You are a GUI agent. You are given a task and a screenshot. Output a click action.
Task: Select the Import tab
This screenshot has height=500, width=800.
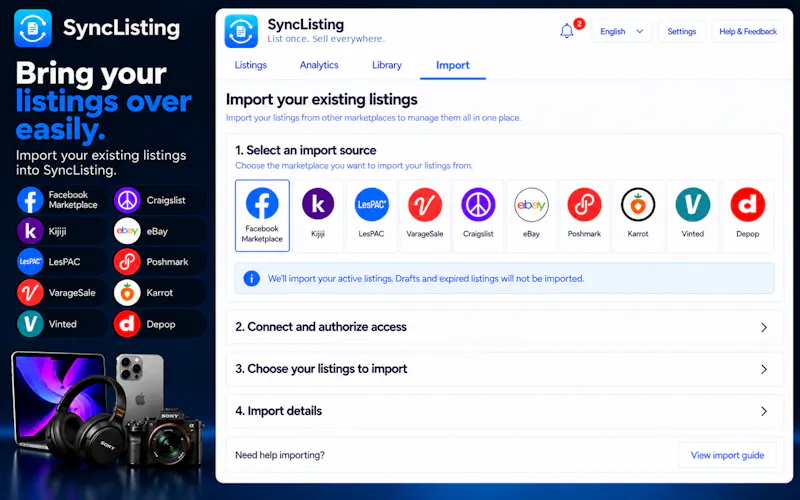coord(453,65)
